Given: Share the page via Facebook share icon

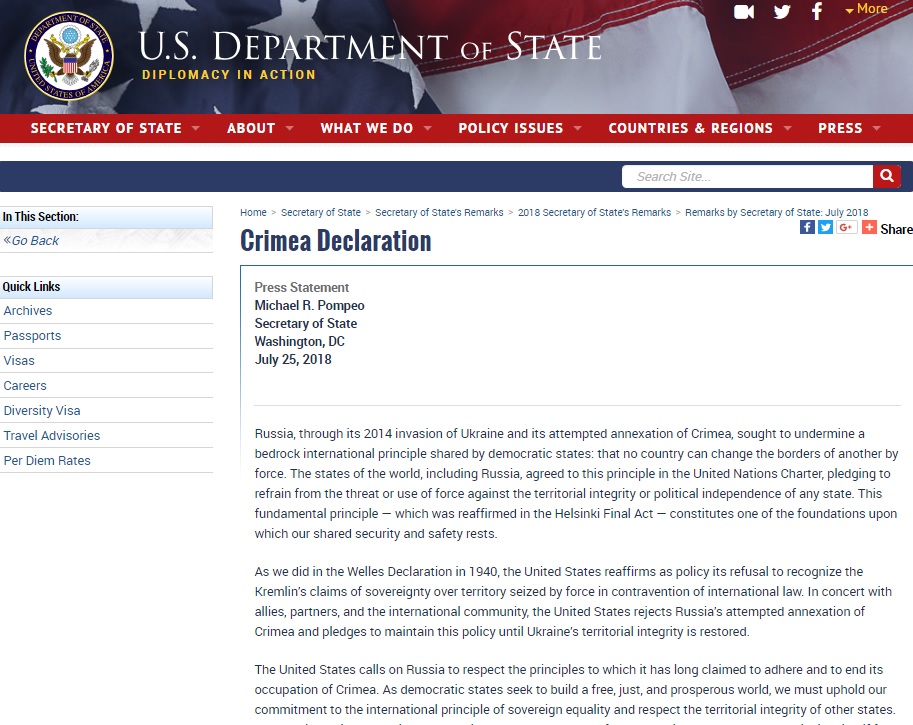Looking at the screenshot, I should pyautogui.click(x=807, y=227).
